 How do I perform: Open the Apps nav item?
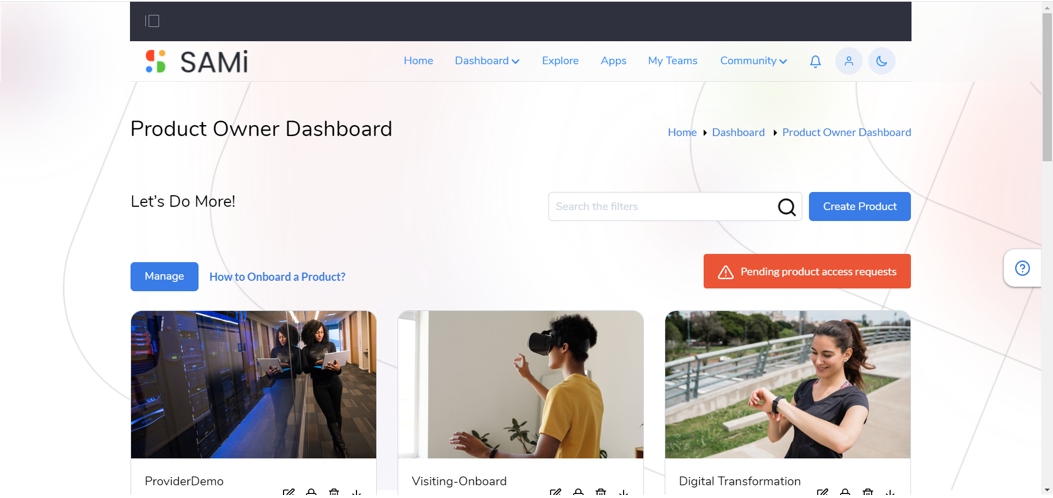613,61
